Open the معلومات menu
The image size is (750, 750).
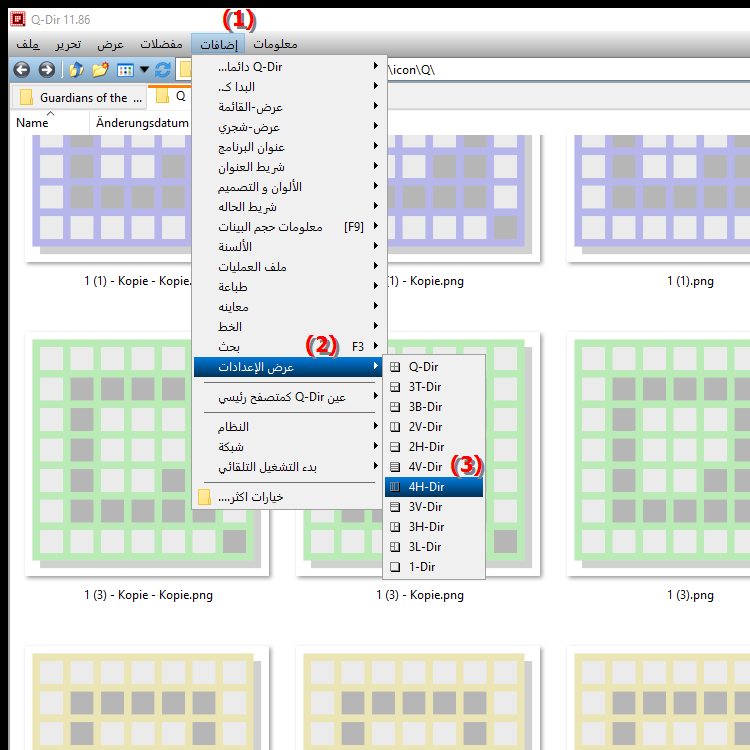tap(275, 44)
